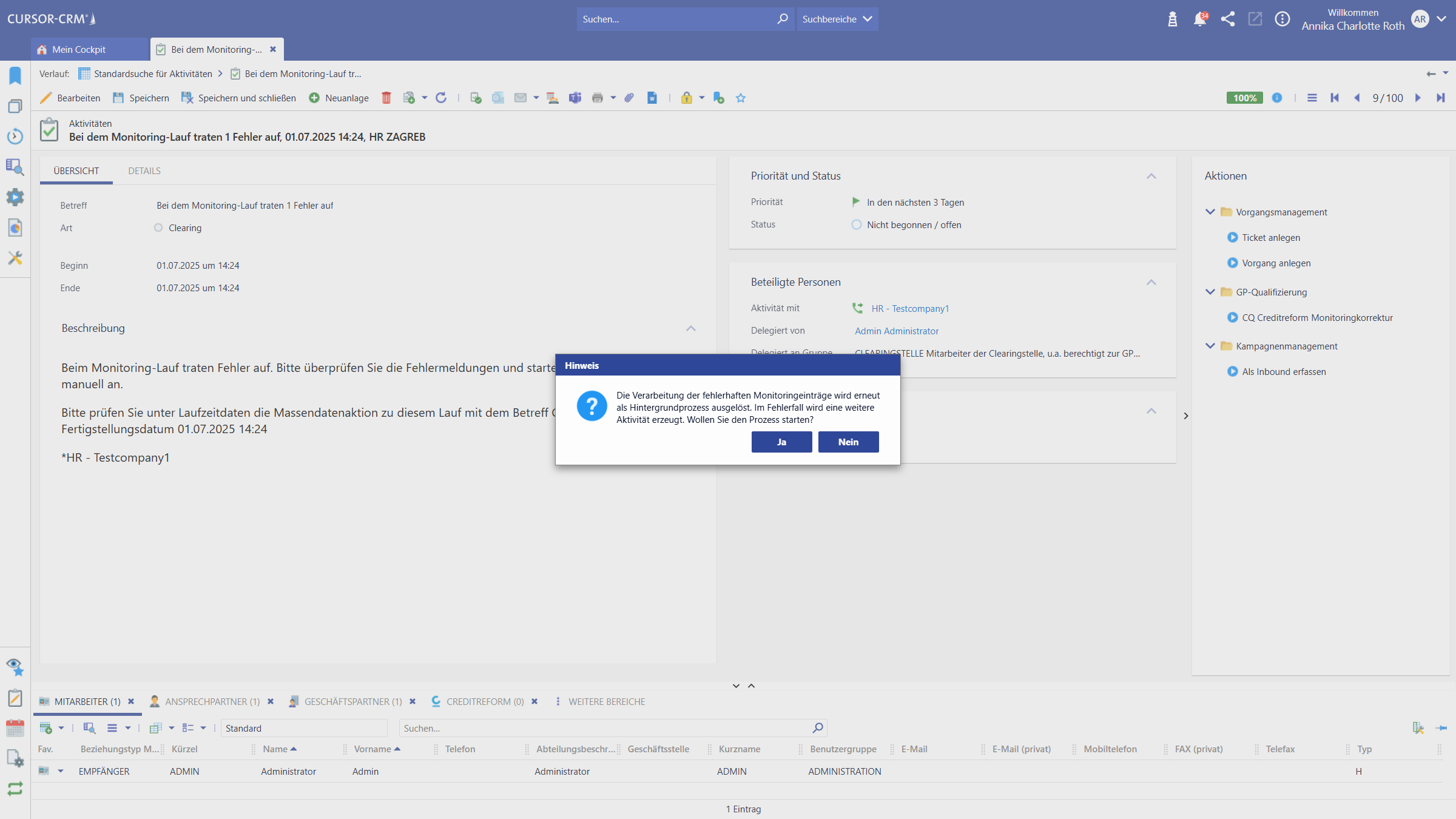Click the print icon
Screen dimensions: 1456x819
(x=598, y=98)
